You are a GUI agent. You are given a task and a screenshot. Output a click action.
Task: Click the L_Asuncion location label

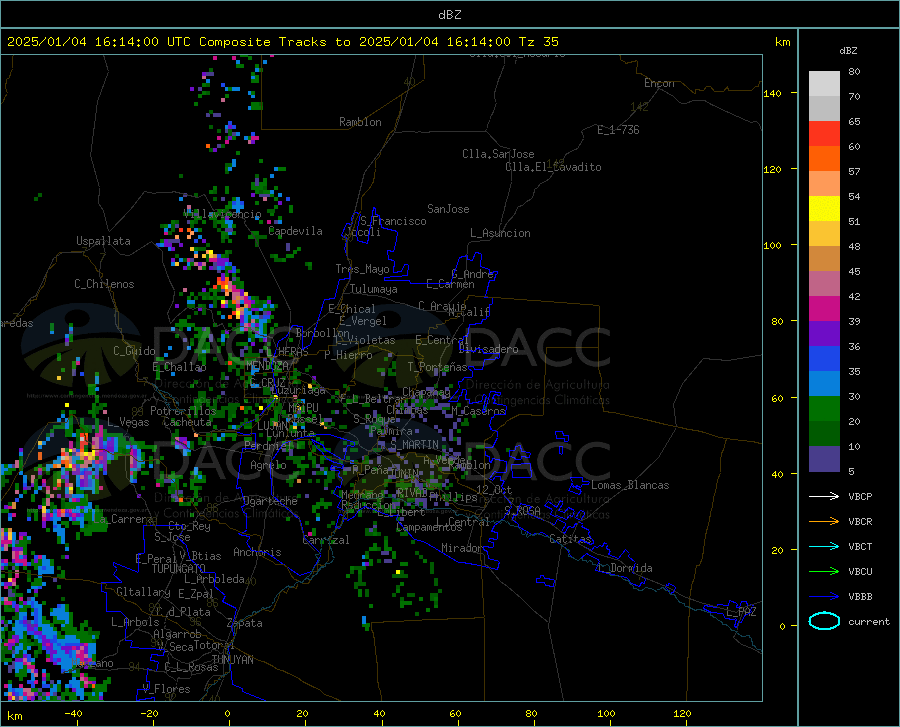(x=500, y=233)
